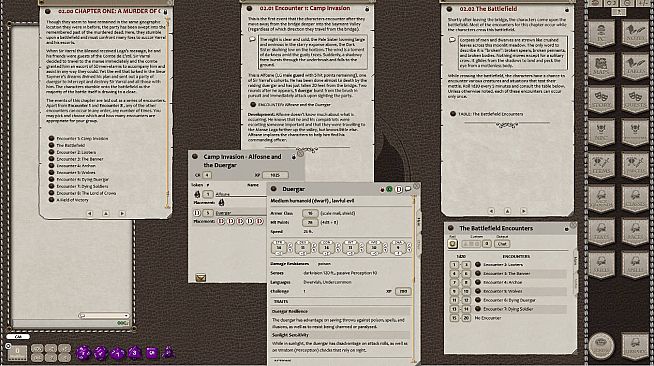The height and width of the screenshot is (366, 654).
Task: Open the Classes sidebar button
Action: (634, 198)
